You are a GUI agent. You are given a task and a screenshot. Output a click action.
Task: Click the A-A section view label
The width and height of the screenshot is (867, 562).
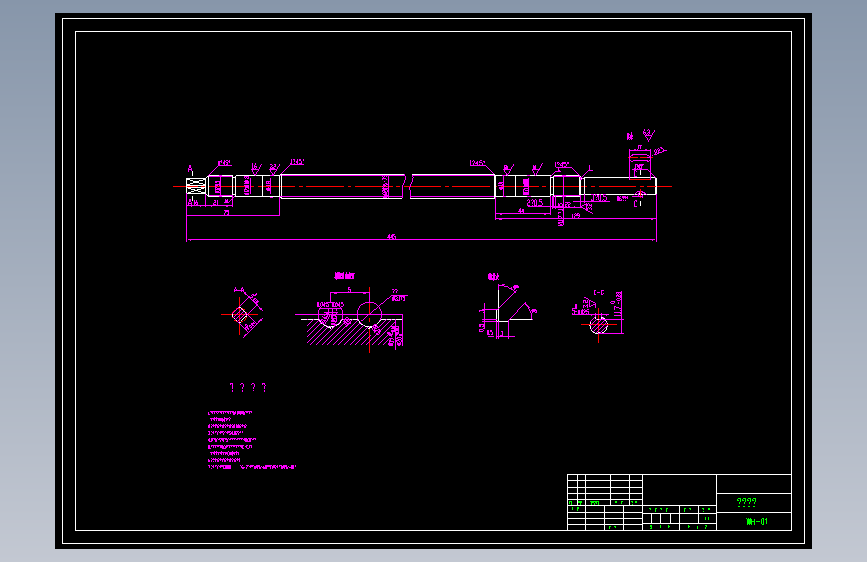[239, 289]
